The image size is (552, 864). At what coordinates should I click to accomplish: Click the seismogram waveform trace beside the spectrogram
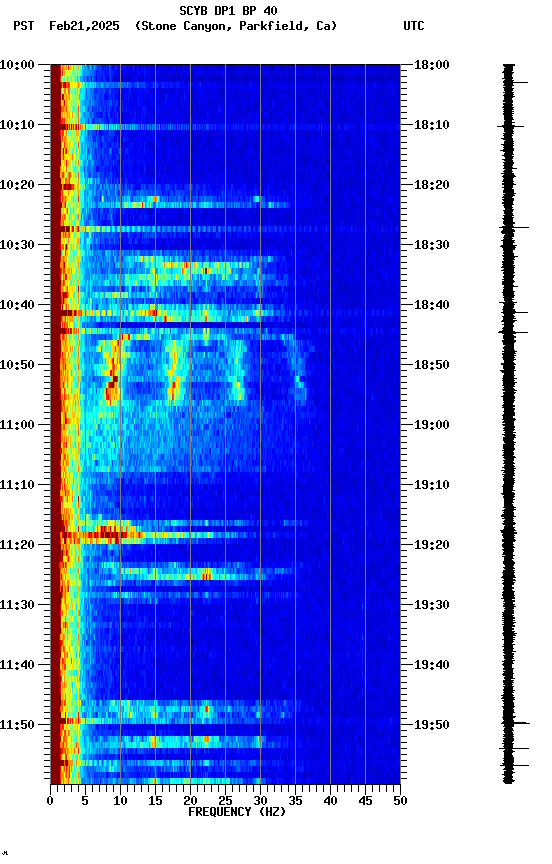tap(508, 424)
